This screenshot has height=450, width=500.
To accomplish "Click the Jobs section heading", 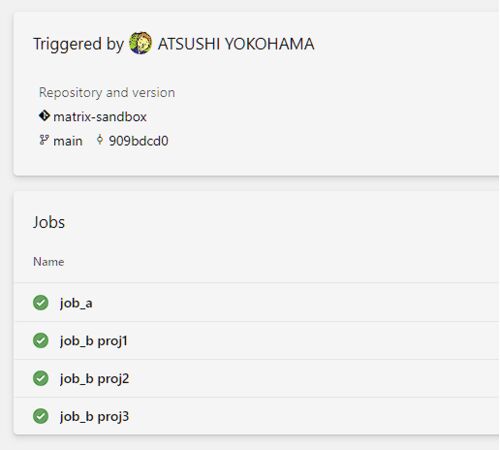I will click(x=49, y=222).
